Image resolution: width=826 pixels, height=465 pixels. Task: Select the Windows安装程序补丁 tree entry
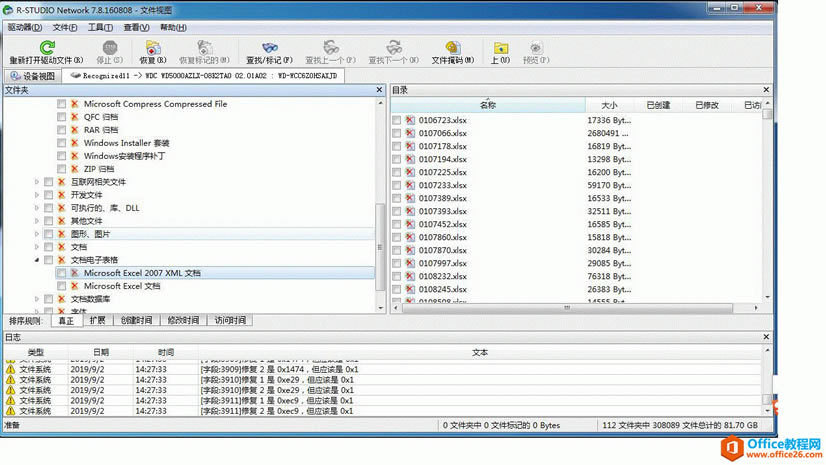click(x=124, y=156)
